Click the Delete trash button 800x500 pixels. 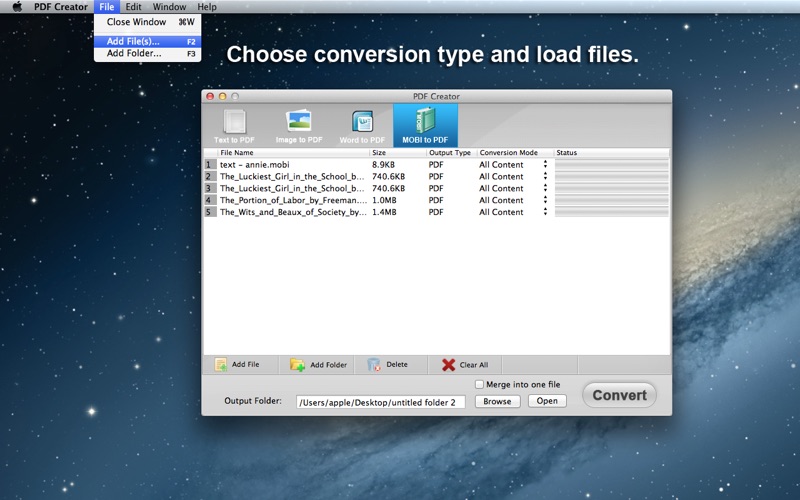[387, 364]
